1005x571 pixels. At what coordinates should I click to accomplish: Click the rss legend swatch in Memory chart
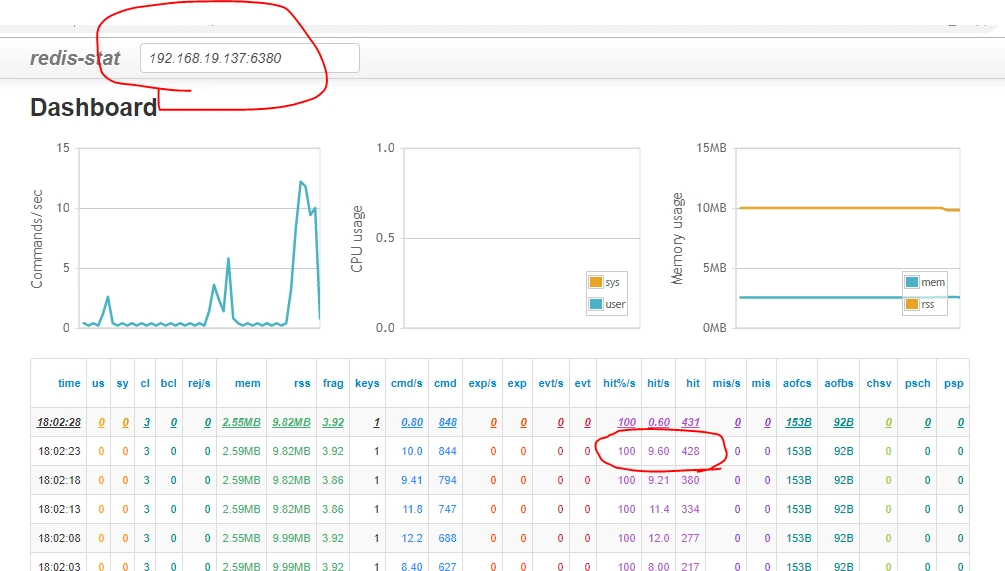[911, 304]
